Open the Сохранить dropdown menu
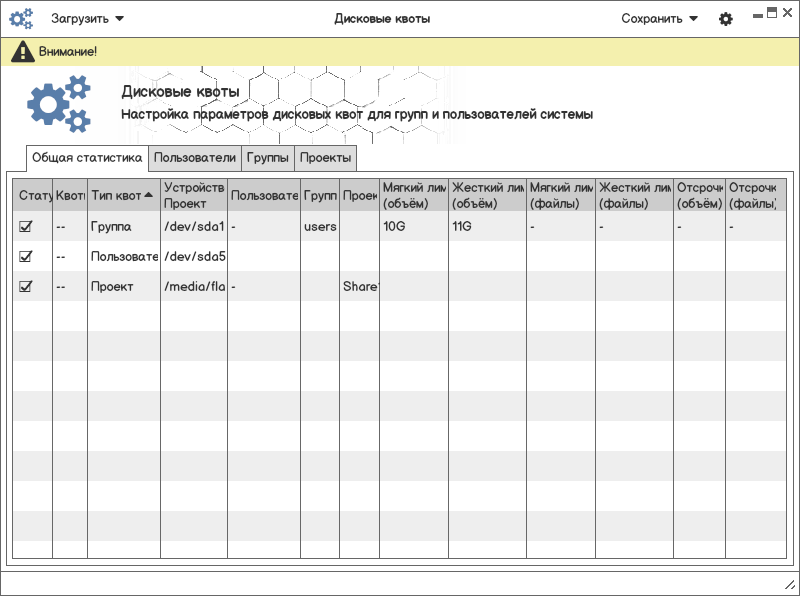 [x=659, y=19]
